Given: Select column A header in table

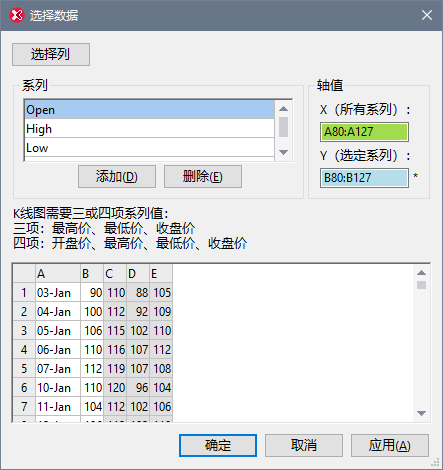Looking at the screenshot, I should click(58, 274).
